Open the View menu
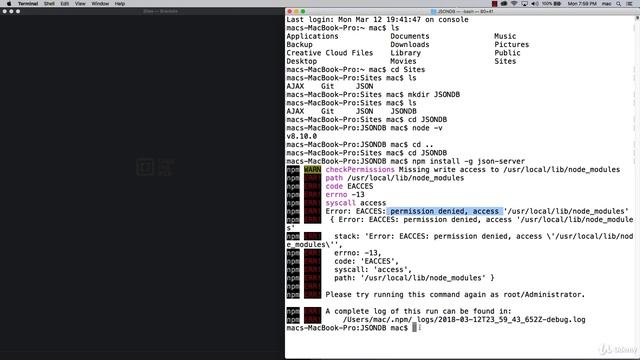This screenshot has width=640, height=360. pyautogui.click(x=80, y=4)
